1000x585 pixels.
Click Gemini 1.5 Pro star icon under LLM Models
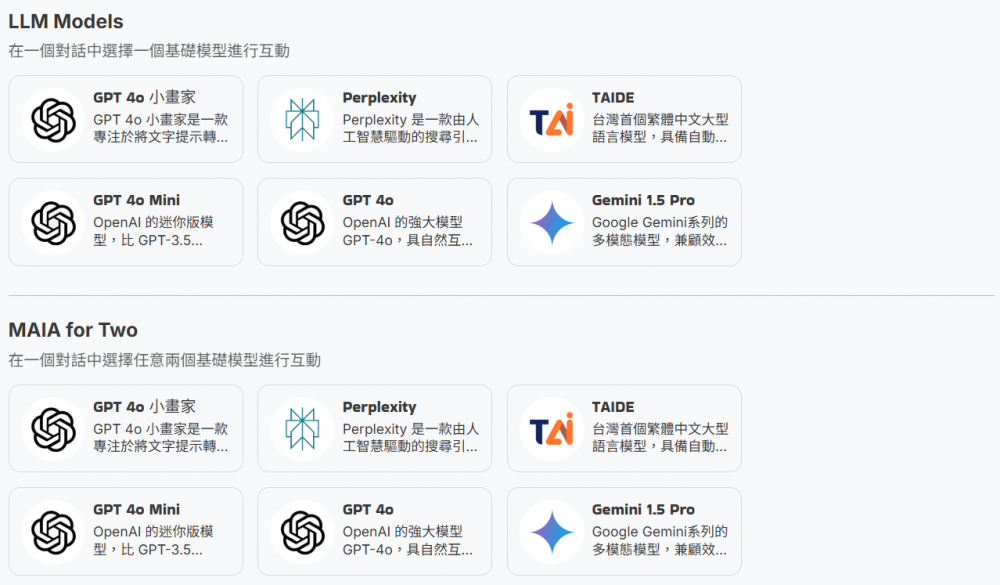[552, 222]
